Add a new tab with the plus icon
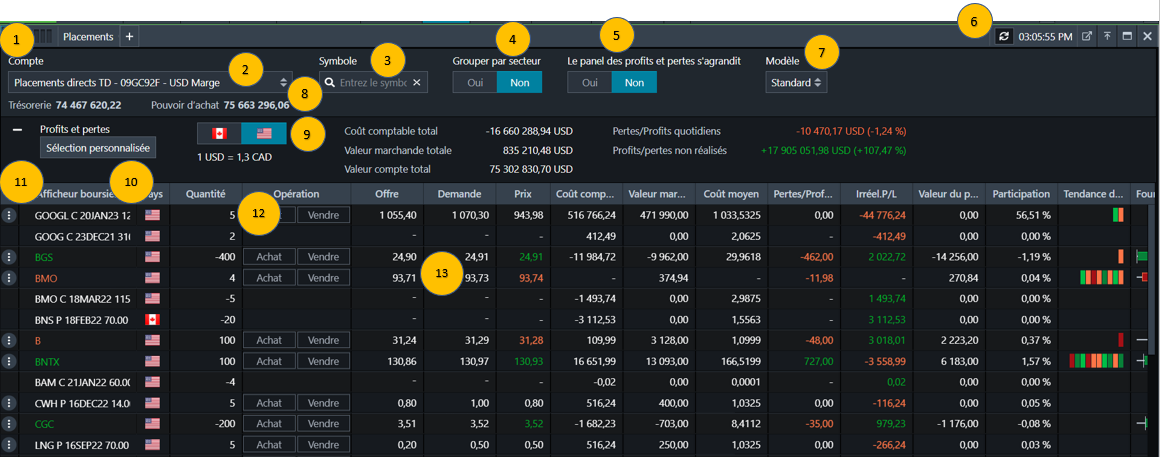This screenshot has height=457, width=1160. 129,36
